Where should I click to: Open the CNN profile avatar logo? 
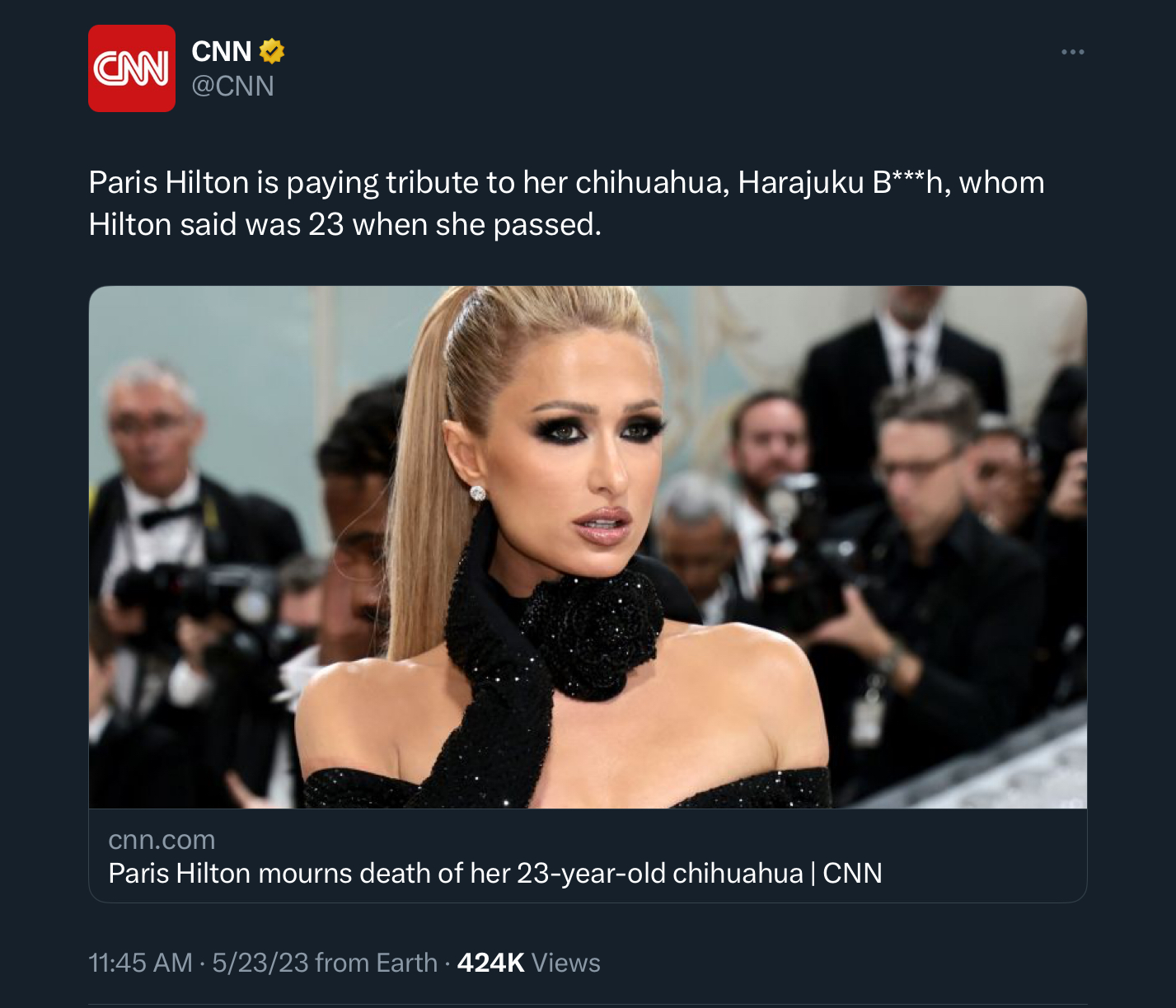(132, 68)
